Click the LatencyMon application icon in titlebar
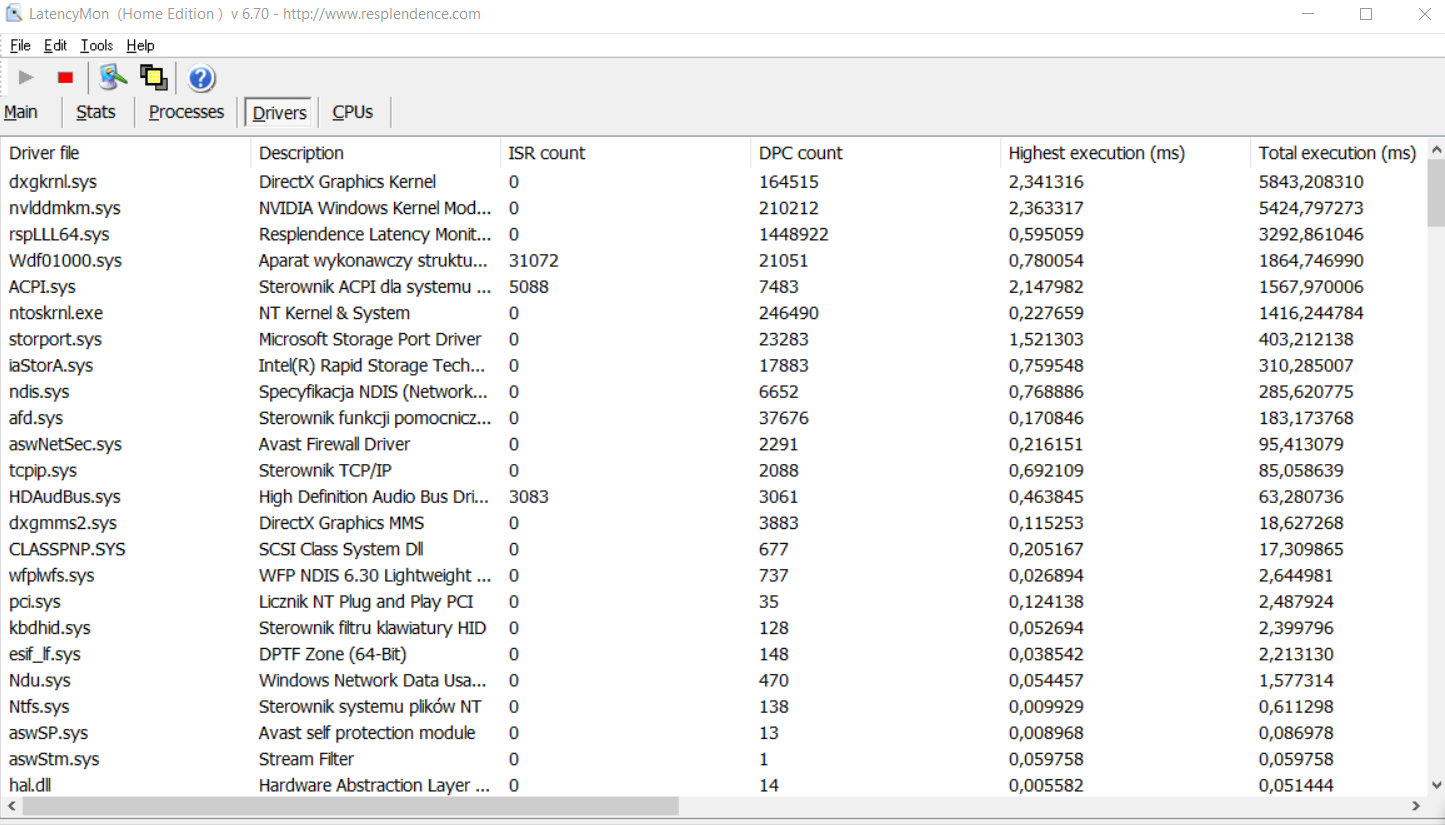 12,13
